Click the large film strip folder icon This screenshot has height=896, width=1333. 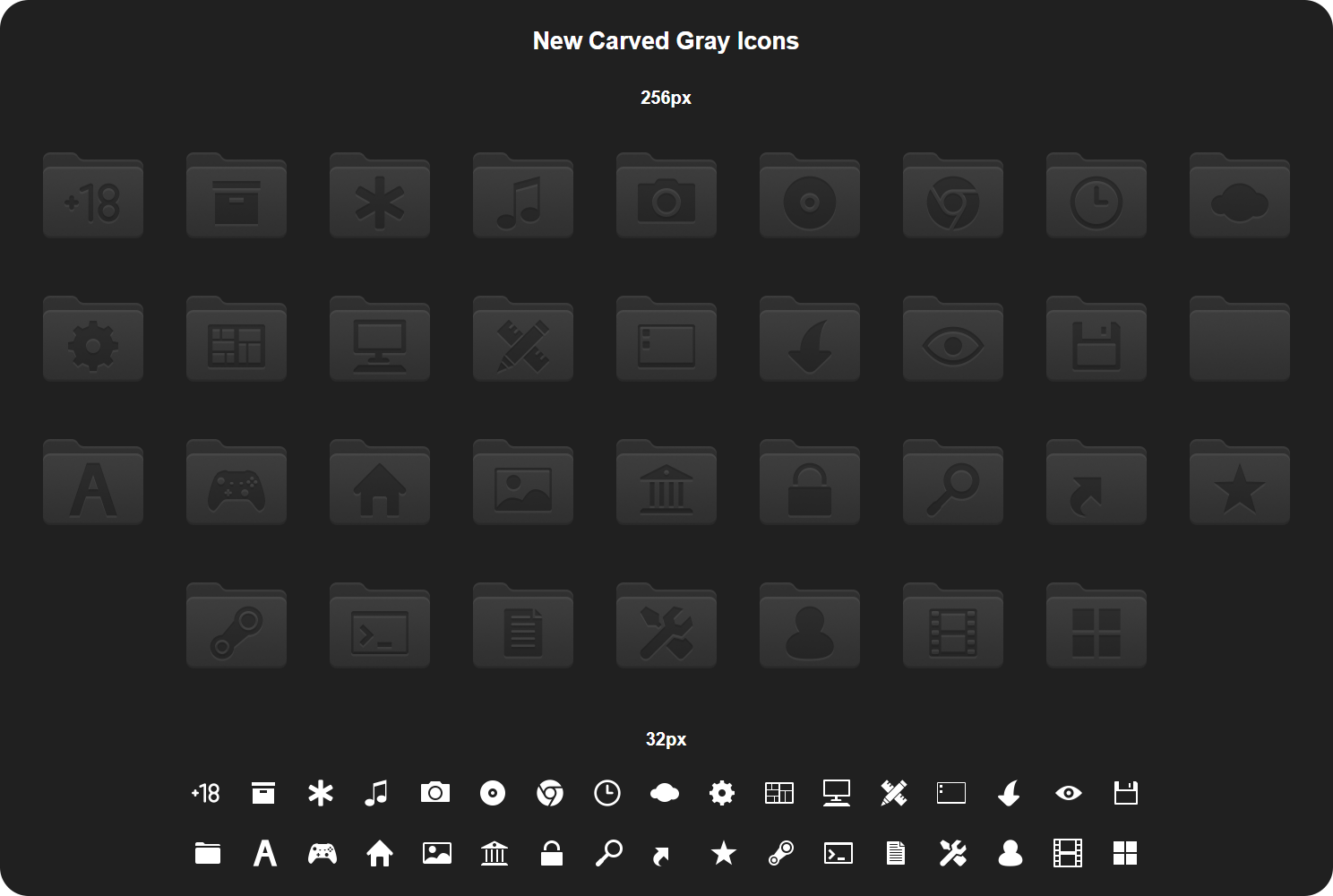pos(953,625)
